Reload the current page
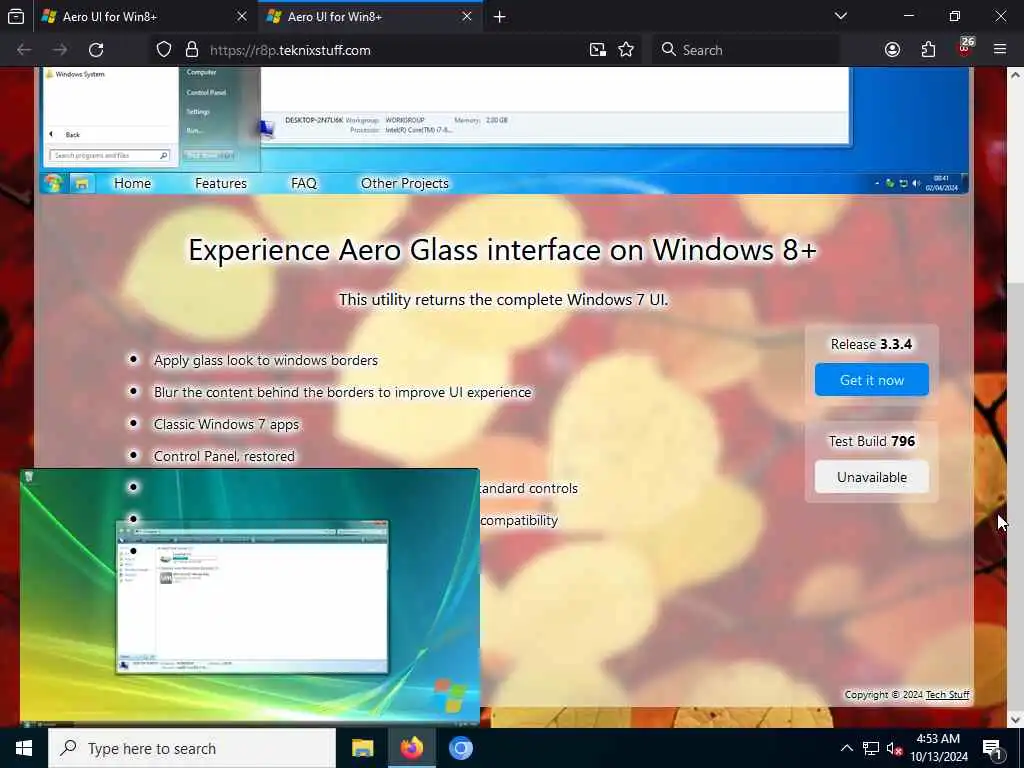The image size is (1024, 768). click(96, 50)
